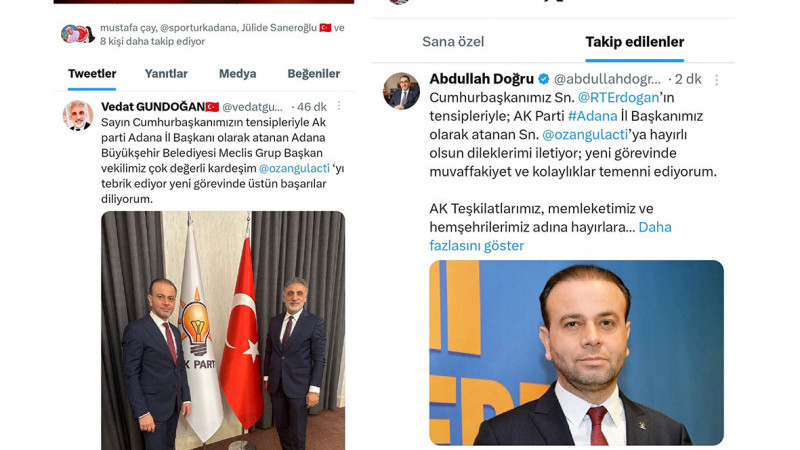Open three-dot menu on Abdullah Doğru's tweet

[x=716, y=80]
